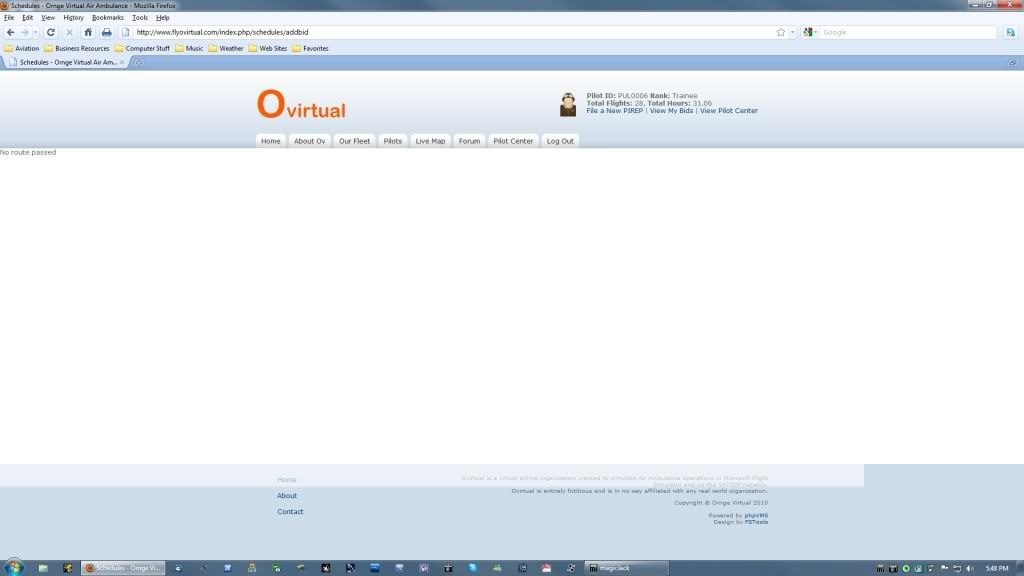Open the Tools menu
1024x576 pixels.
tap(139, 17)
